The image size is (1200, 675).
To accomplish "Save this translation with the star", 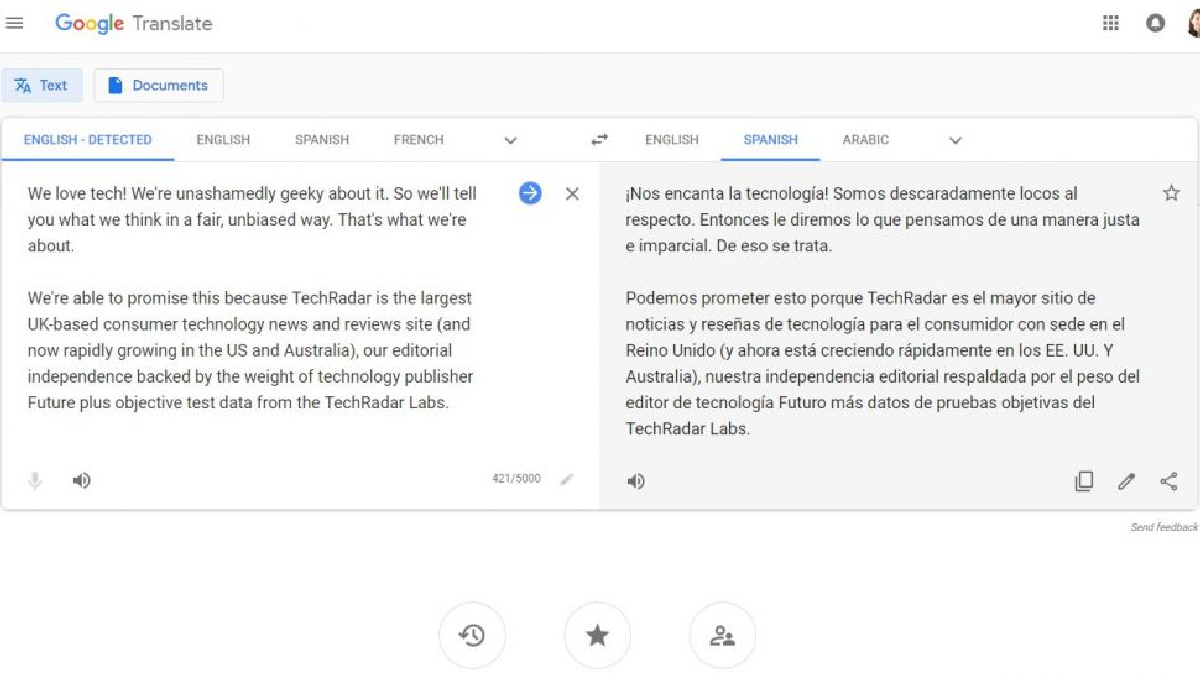I will [x=1170, y=193].
